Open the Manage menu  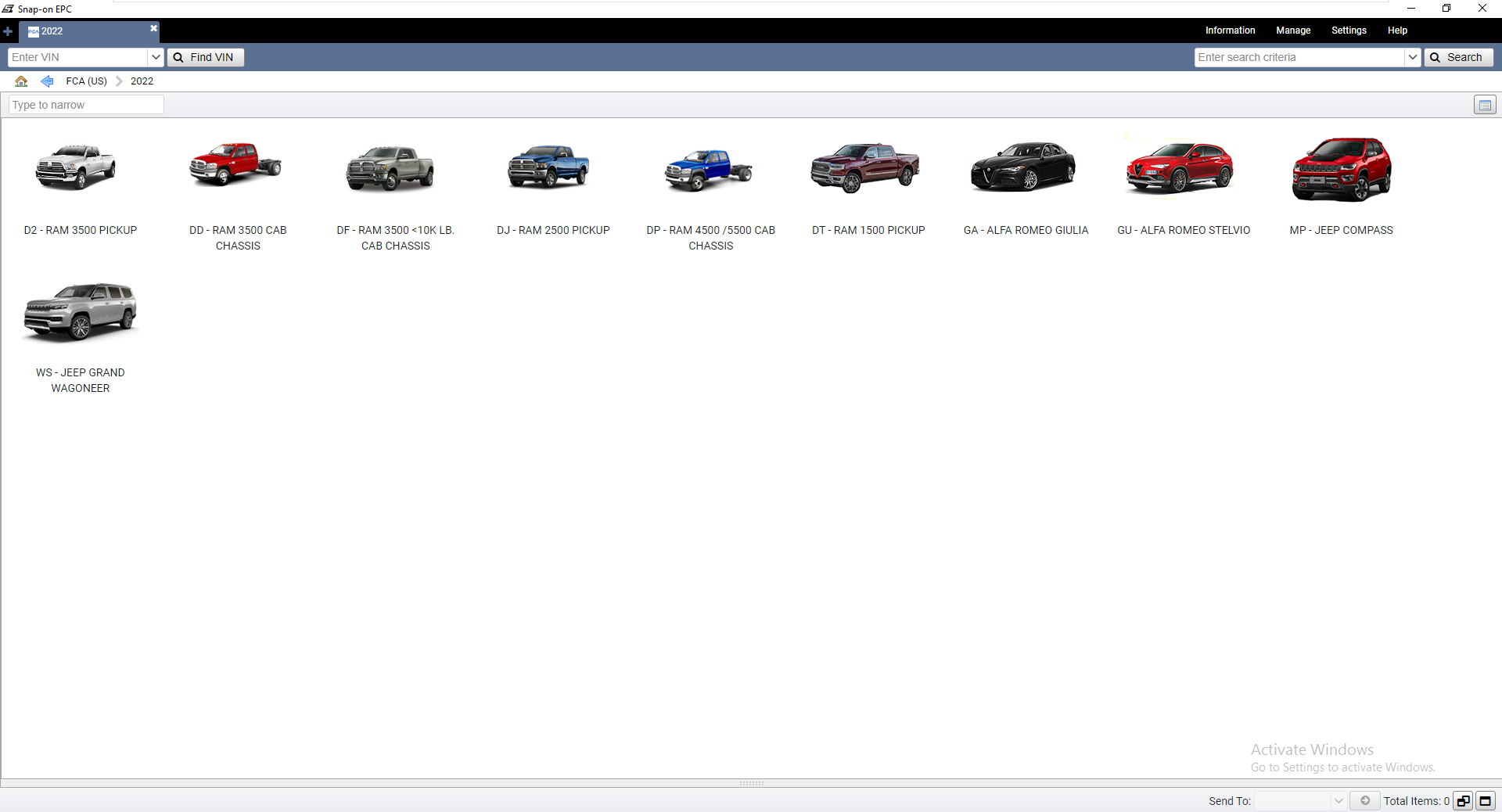click(x=1293, y=31)
